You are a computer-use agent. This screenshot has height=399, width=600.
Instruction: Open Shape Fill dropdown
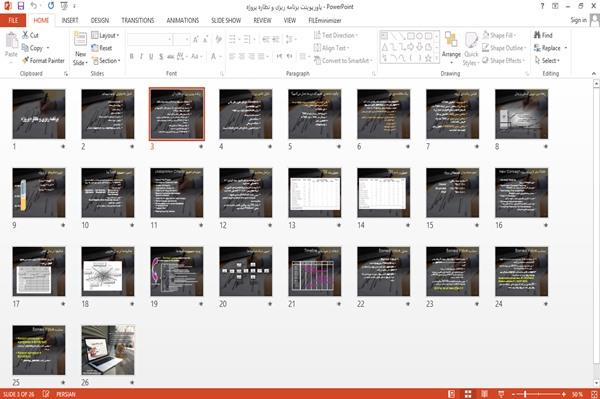(x=499, y=35)
